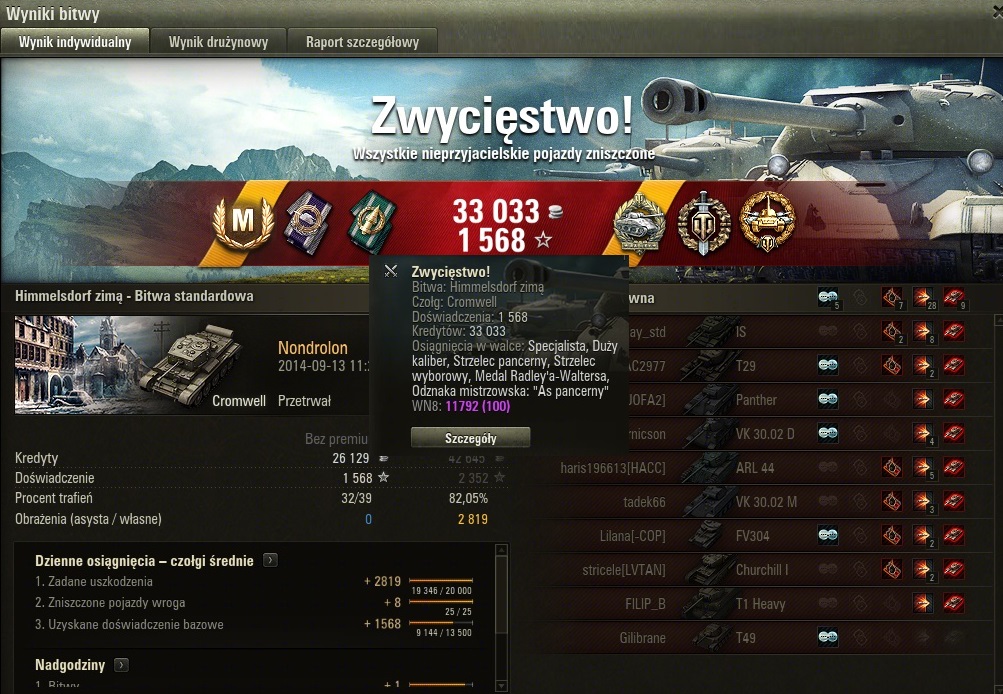This screenshot has width=1003, height=694.
Task: Switch to Raport szczegółowy tab
Action: point(362,42)
